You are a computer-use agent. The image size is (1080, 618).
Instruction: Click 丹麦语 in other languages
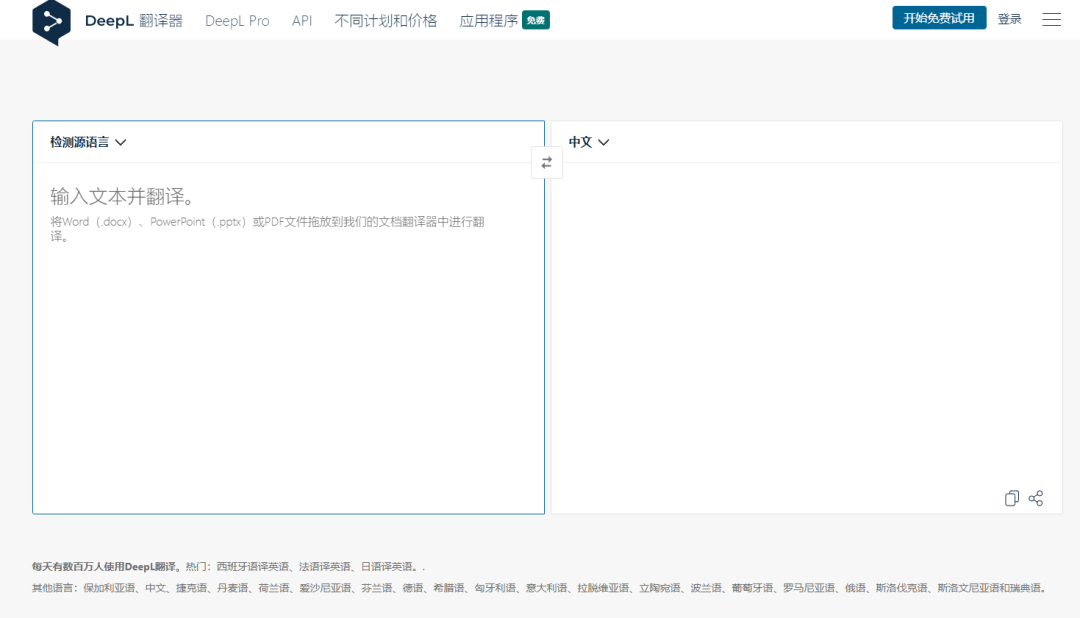pyautogui.click(x=233, y=588)
